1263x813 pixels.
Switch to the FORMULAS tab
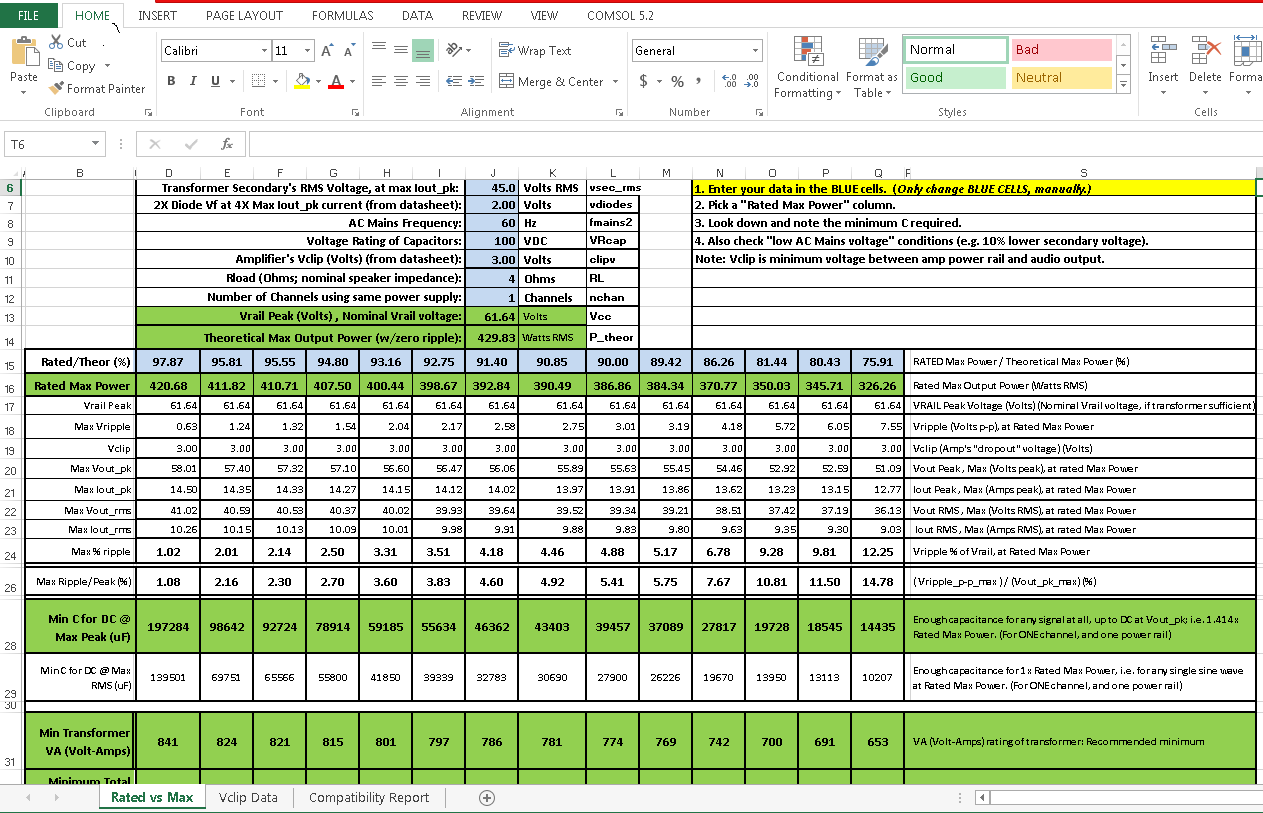pos(343,15)
